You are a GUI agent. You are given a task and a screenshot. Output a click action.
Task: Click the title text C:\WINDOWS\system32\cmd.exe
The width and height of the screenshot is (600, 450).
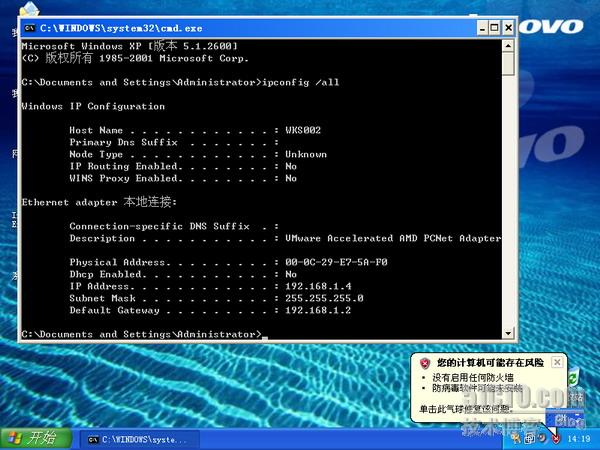(121, 28)
